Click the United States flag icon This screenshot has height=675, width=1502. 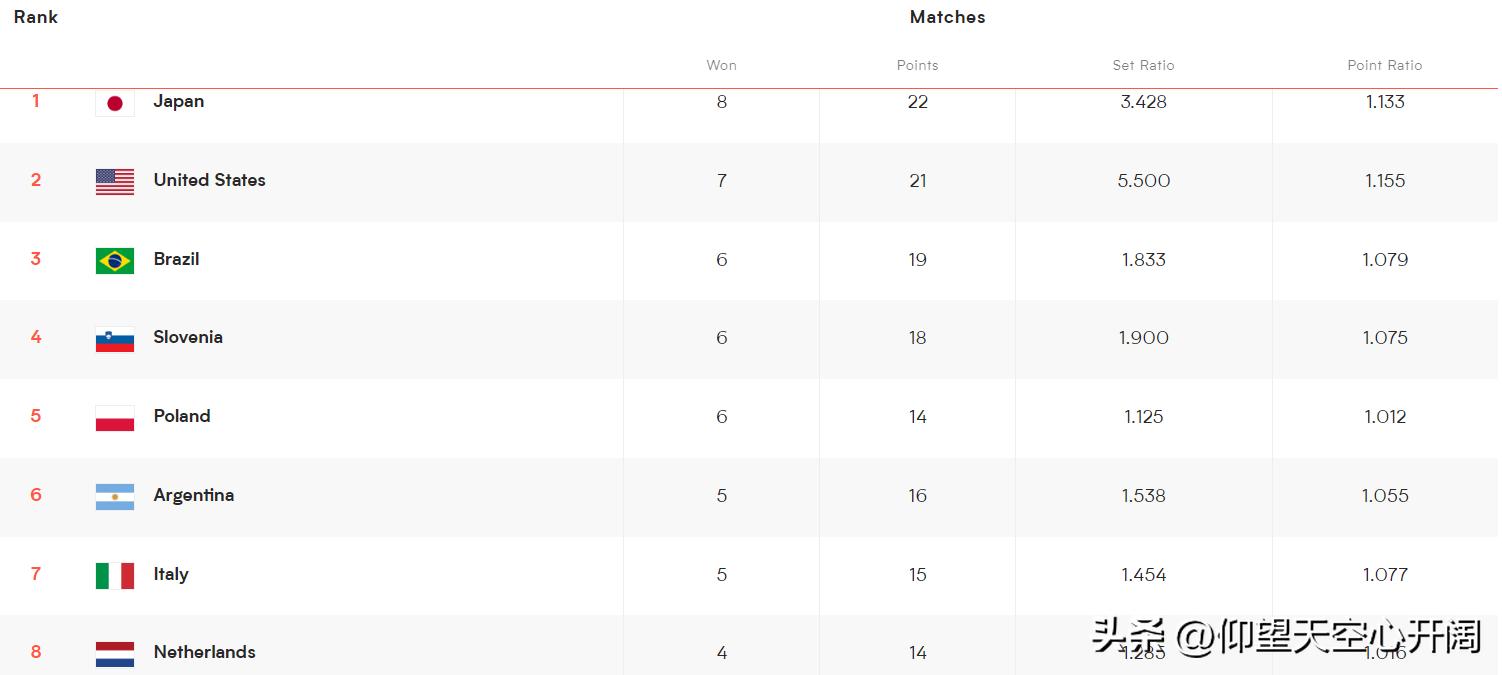coord(115,181)
